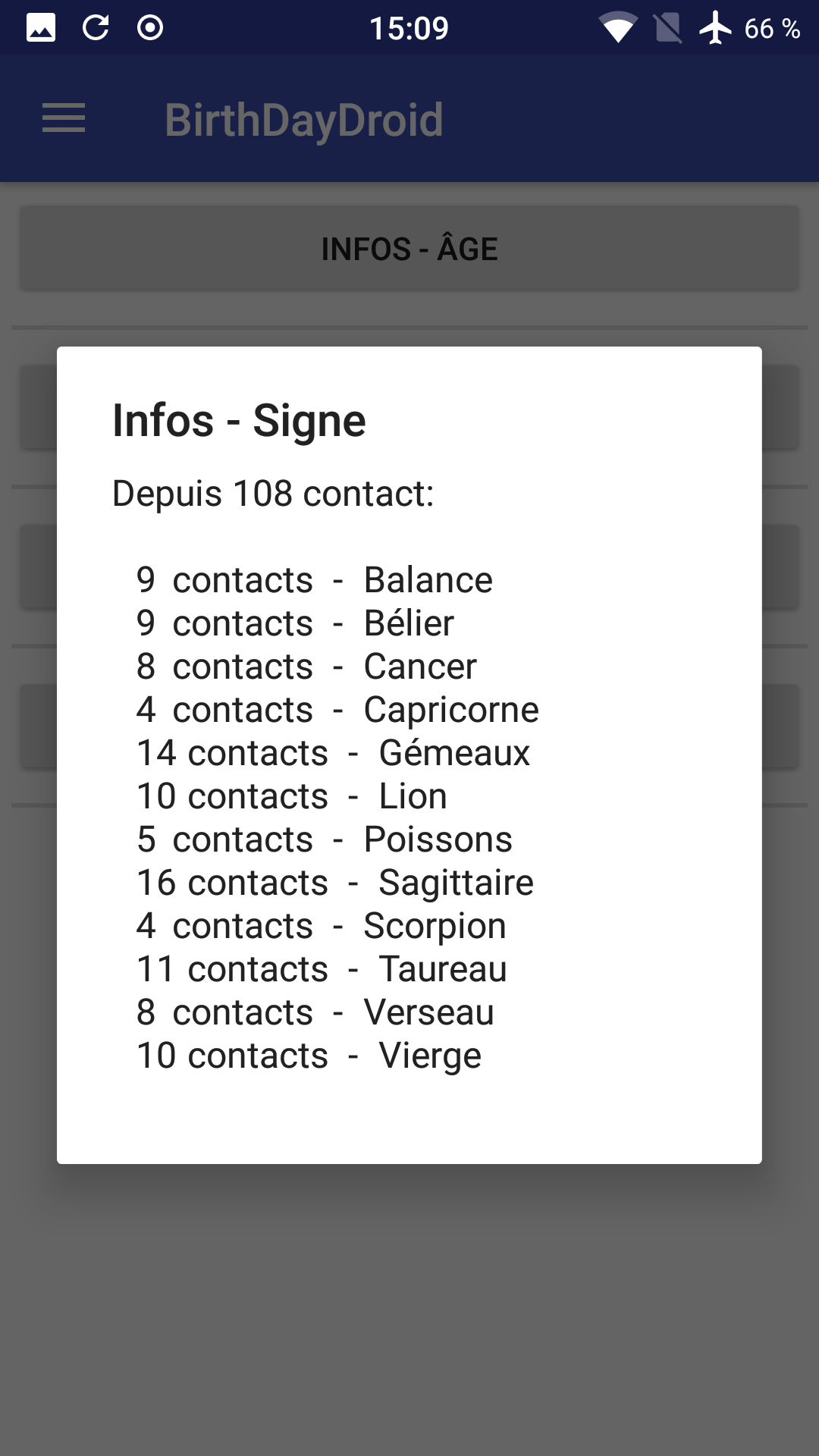Tap the 66 % battery indicator
Screen dimensions: 819x1456
[772, 29]
